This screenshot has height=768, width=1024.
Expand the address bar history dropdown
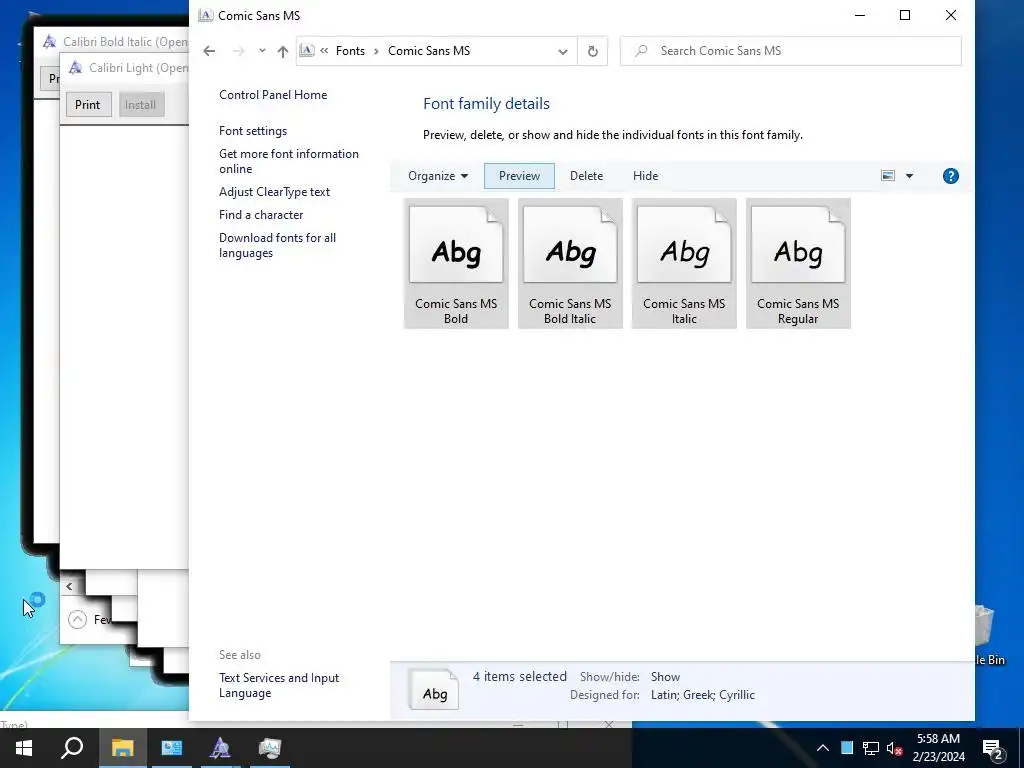point(562,52)
